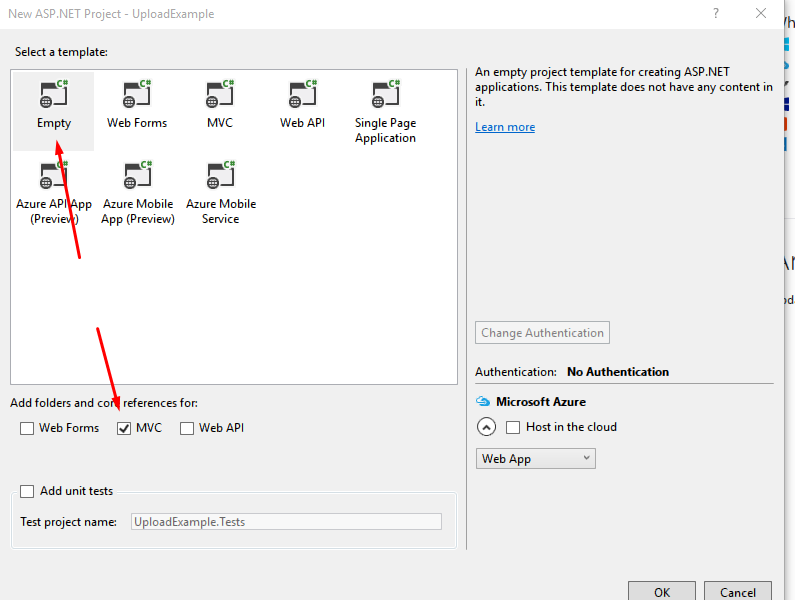
Task: Select Azure API App (Preview) template icon
Action: (54, 175)
